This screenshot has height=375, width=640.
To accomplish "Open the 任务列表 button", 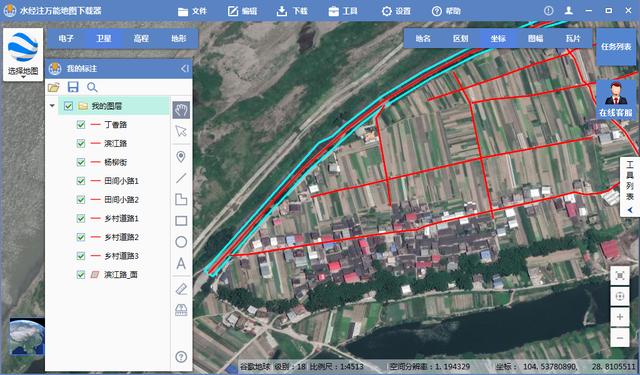I will (x=616, y=47).
